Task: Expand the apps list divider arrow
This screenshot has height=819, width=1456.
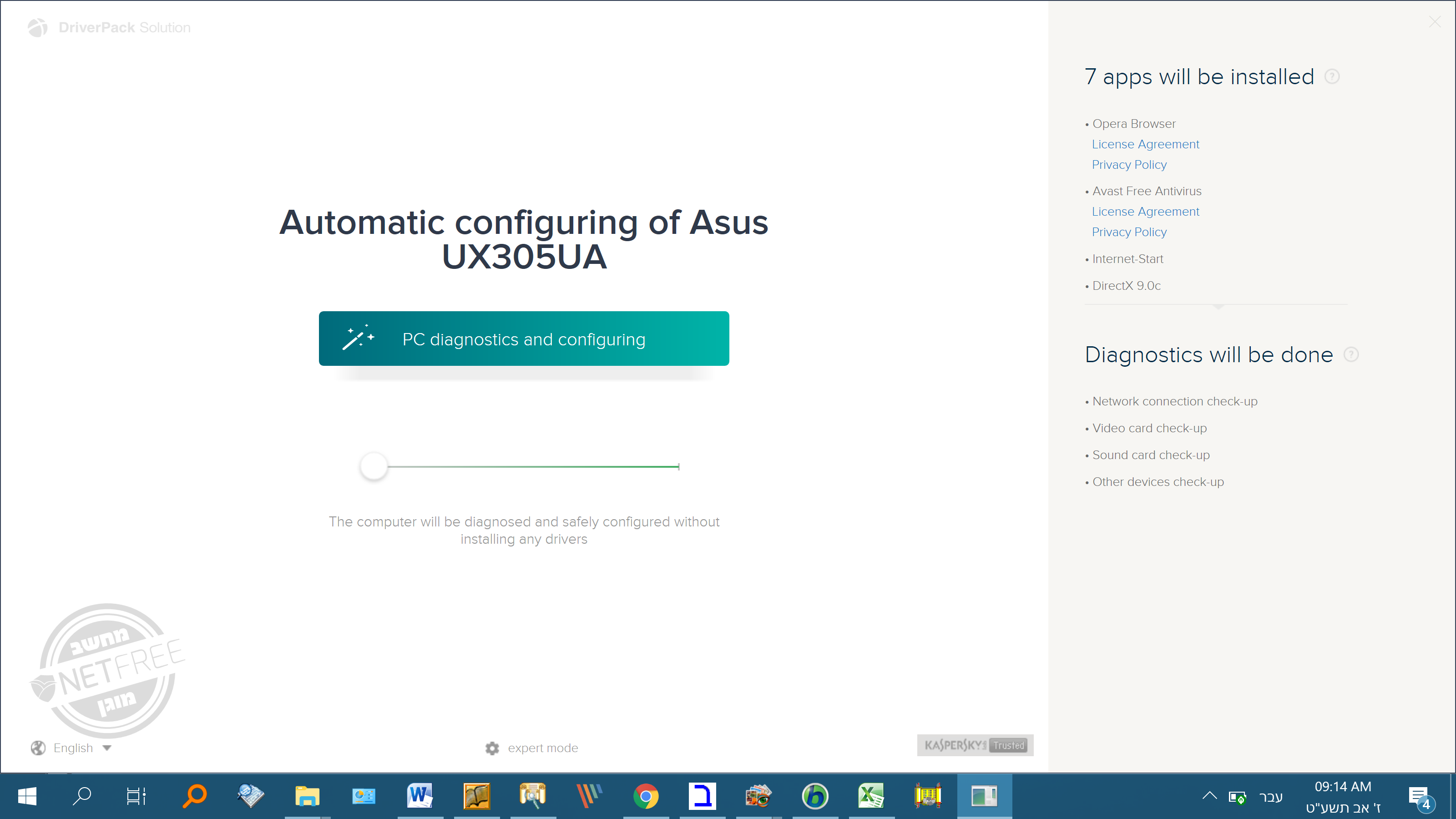Action: pos(1218,306)
